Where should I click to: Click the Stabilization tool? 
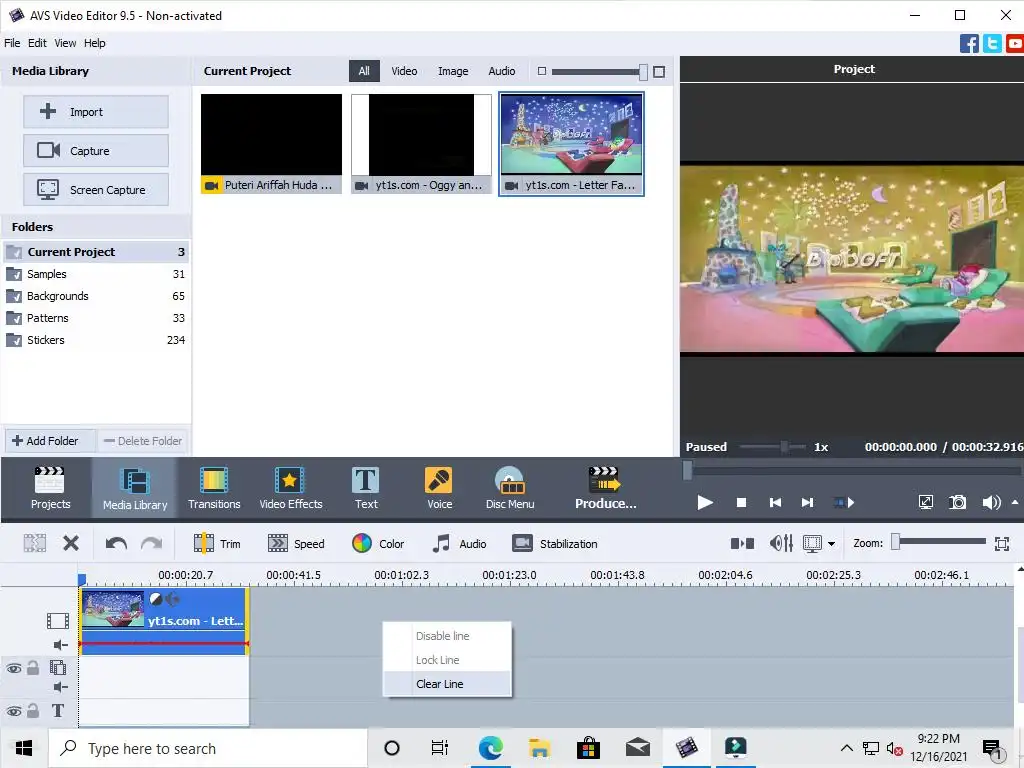pyautogui.click(x=554, y=543)
